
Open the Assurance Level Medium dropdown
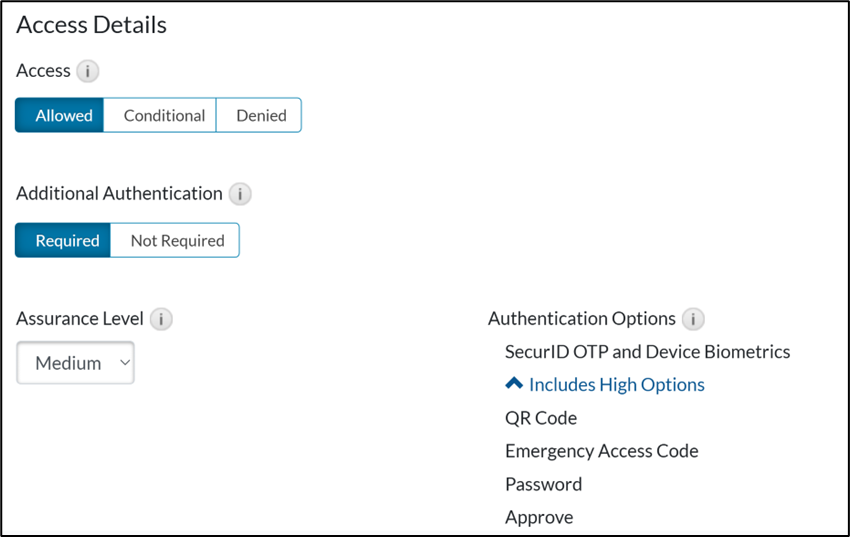coord(76,363)
